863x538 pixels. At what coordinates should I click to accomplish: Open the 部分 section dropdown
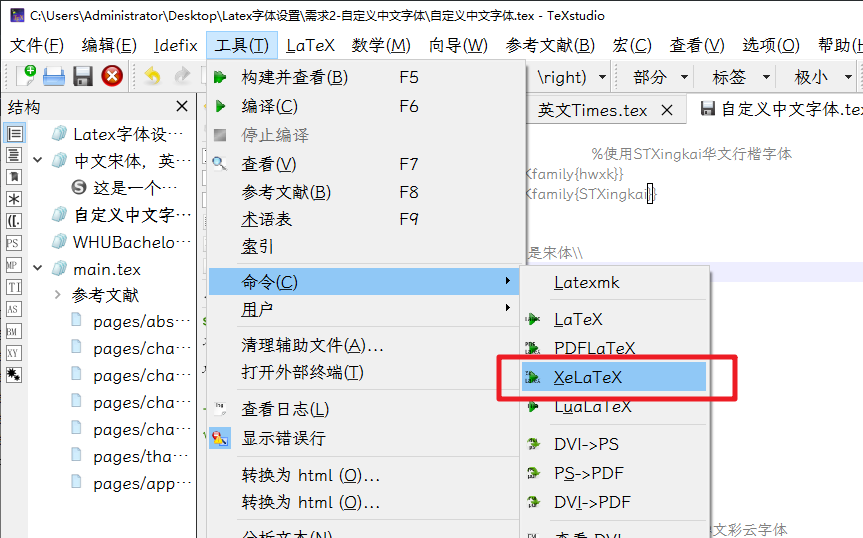click(685, 77)
